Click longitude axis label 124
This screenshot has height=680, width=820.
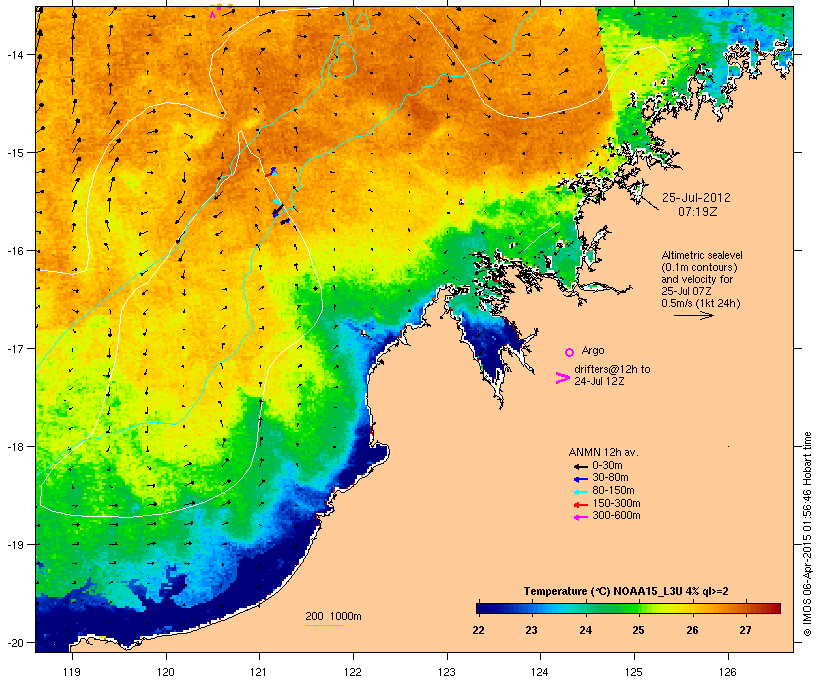(x=540, y=672)
